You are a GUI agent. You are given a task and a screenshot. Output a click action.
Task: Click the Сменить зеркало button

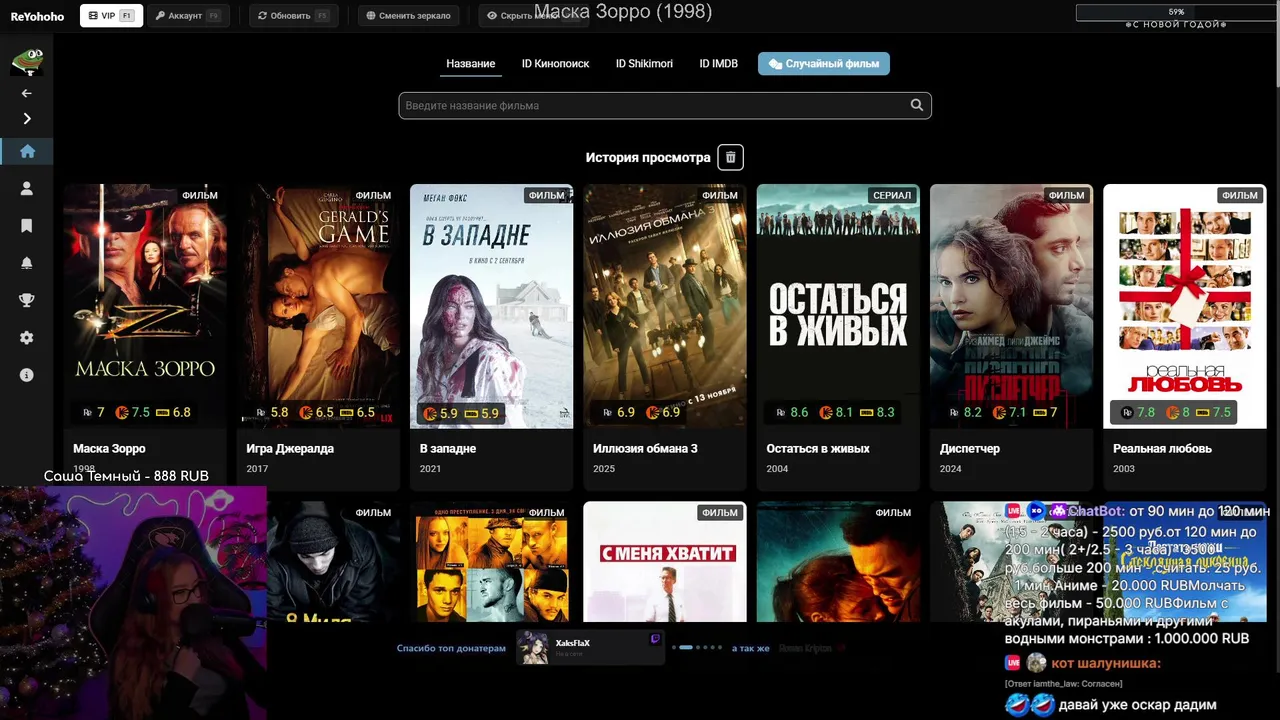click(x=408, y=16)
